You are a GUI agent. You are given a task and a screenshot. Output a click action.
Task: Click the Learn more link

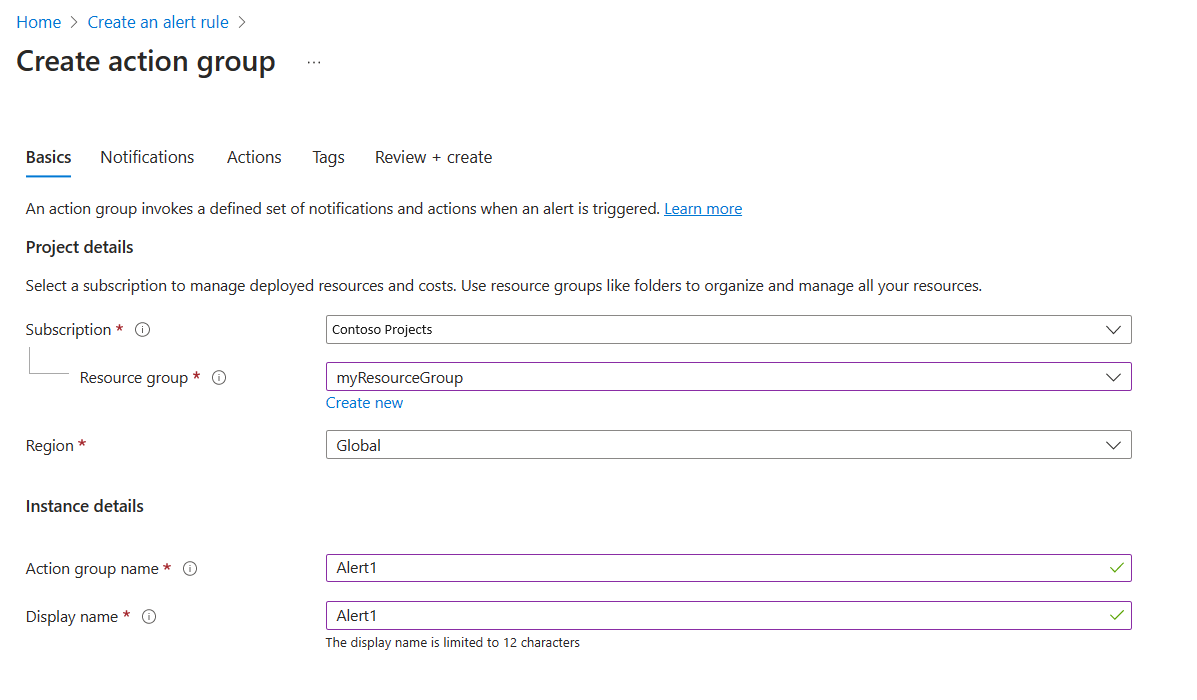702,208
